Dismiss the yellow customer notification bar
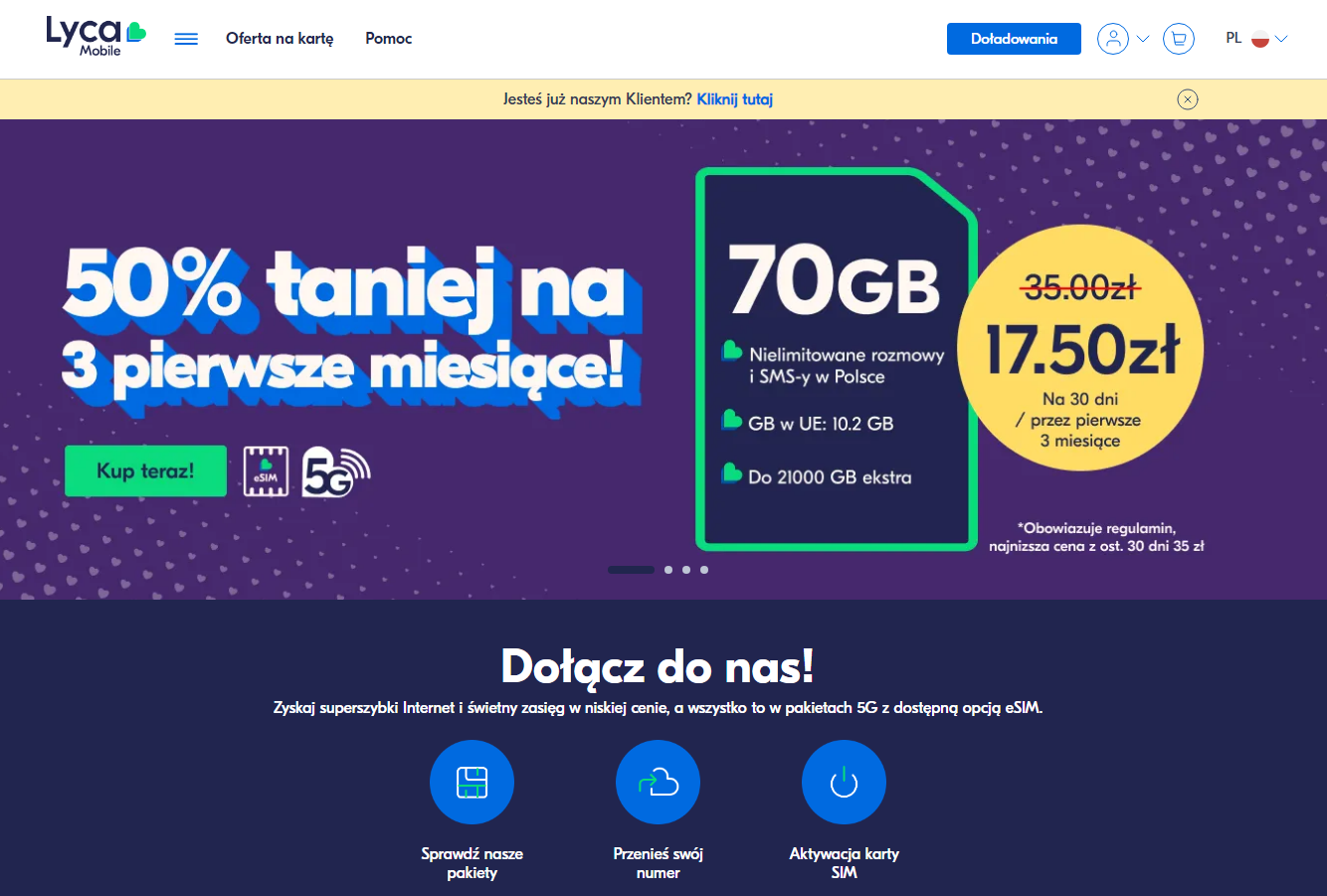Screen dimensions: 1327x896 click(x=1188, y=99)
